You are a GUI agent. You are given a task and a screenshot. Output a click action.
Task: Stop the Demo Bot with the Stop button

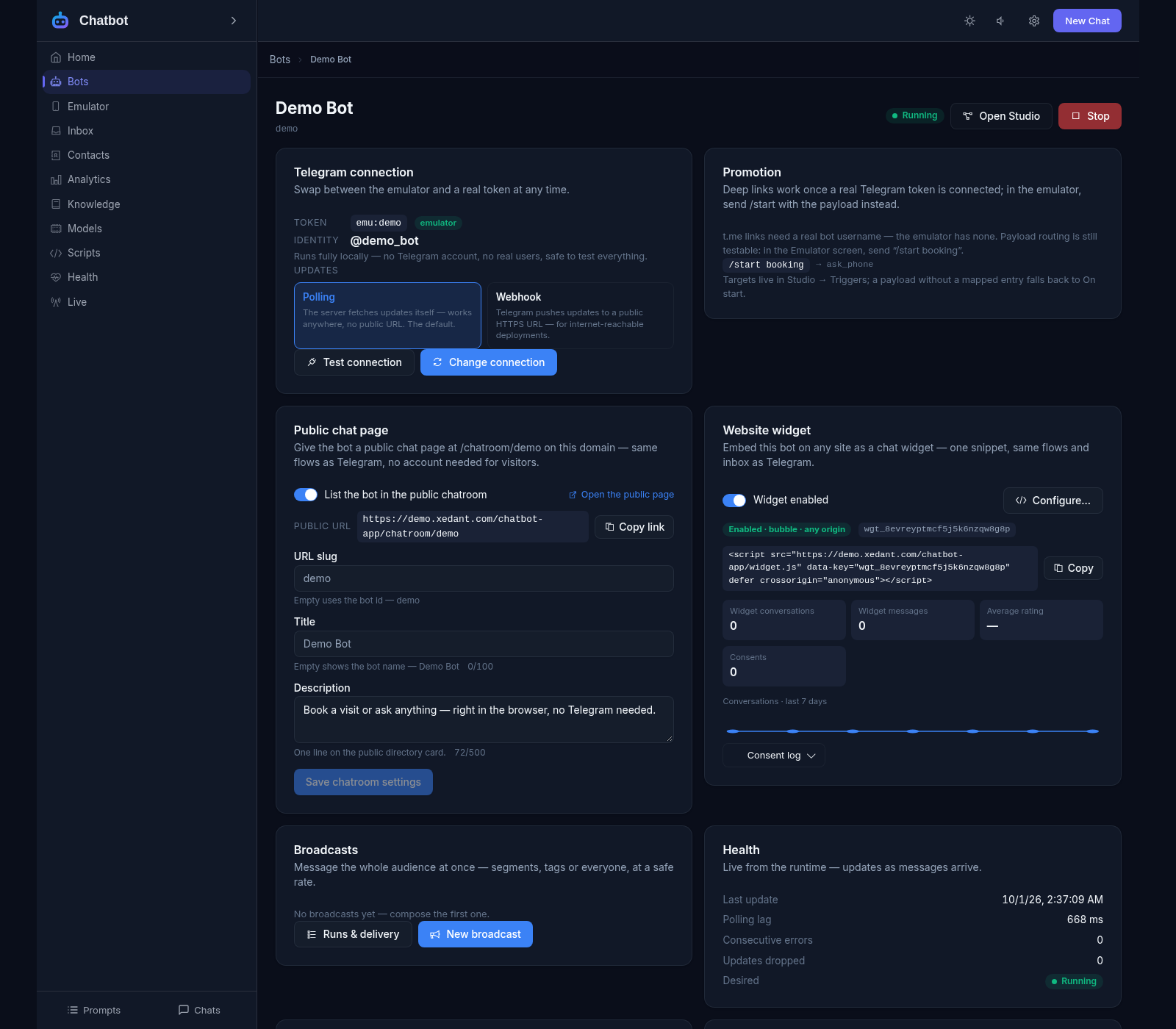1090,116
